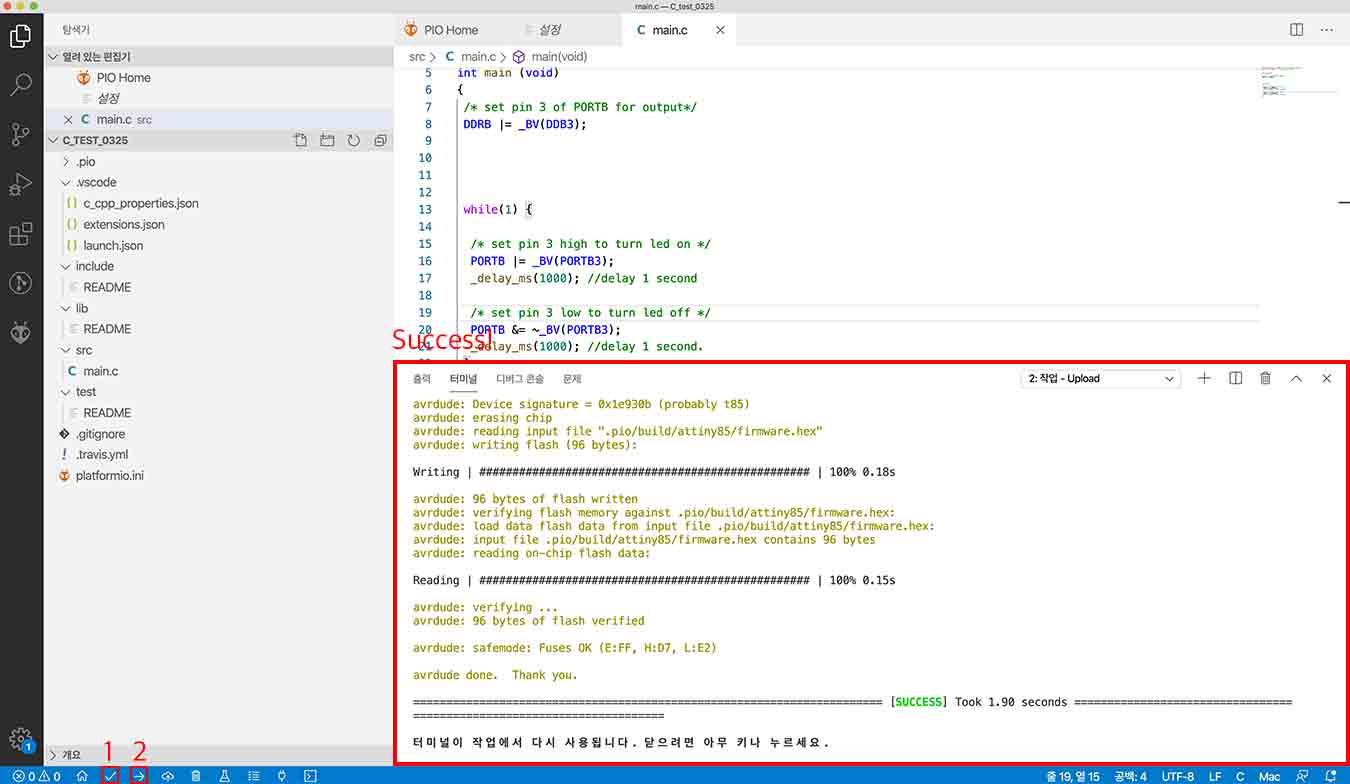Click the PlatformIO Home icon in the status bar
The width and height of the screenshot is (1350, 784).
[x=82, y=776]
